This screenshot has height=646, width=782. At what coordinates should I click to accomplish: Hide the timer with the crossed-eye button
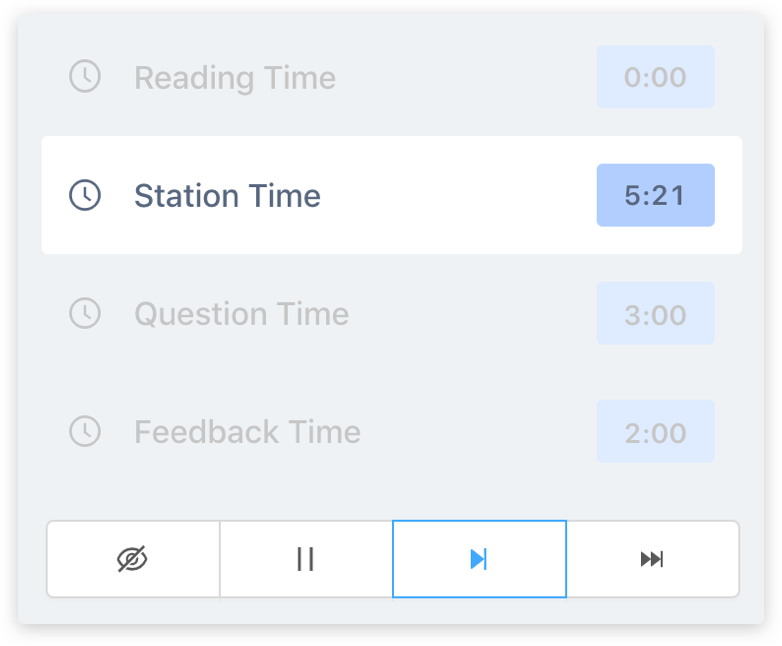(x=133, y=559)
